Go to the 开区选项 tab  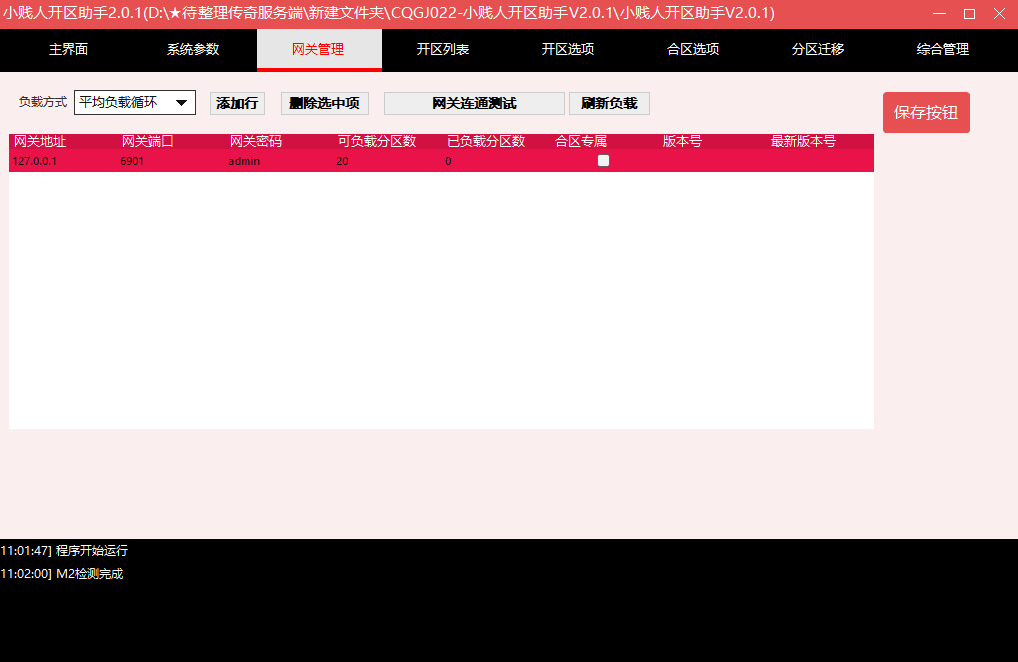[x=568, y=49]
